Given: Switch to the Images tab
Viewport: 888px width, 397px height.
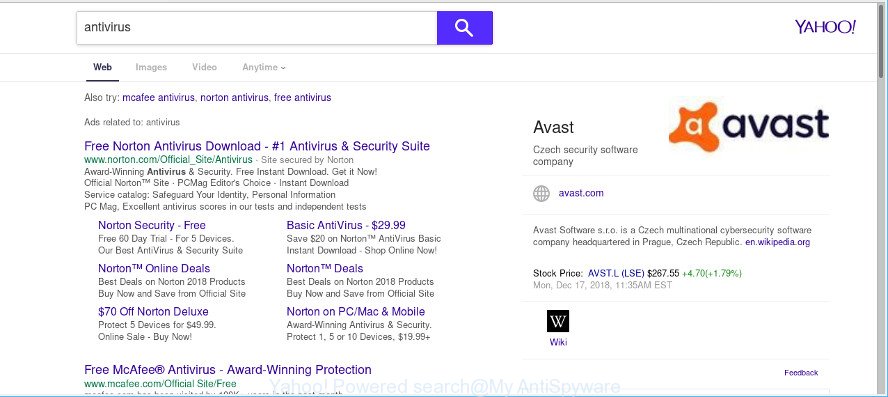Looking at the screenshot, I should point(151,67).
